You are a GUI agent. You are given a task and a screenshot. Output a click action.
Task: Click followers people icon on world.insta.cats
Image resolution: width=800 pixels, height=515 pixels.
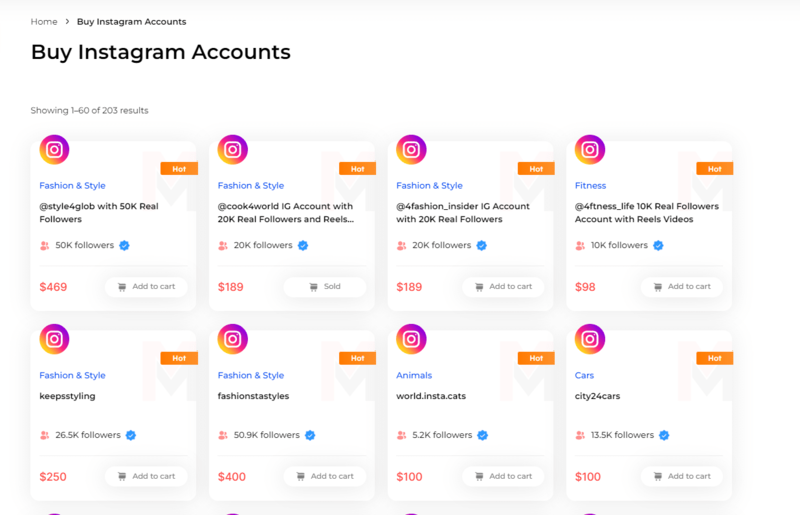coord(401,435)
